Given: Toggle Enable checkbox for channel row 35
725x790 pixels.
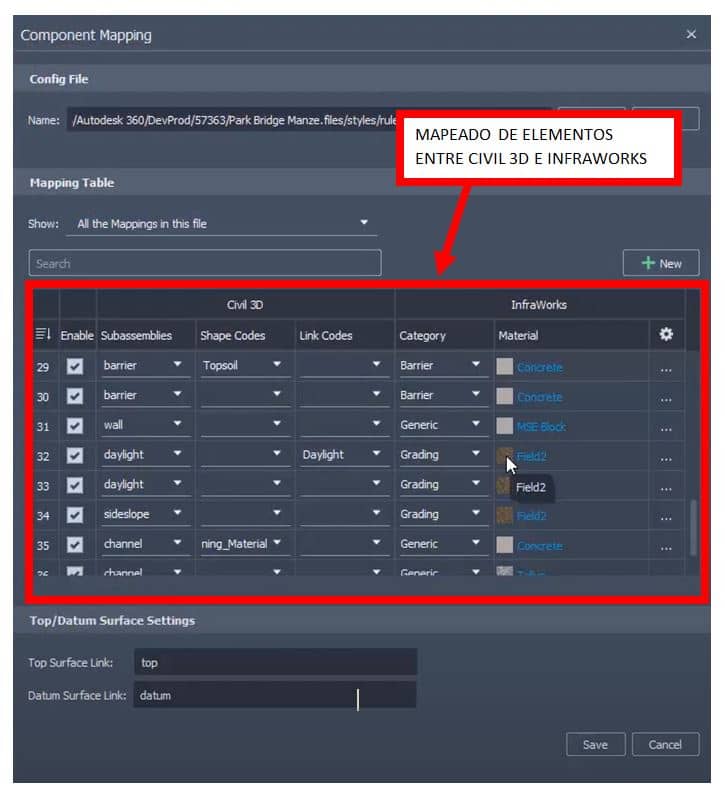Looking at the screenshot, I should (75, 545).
